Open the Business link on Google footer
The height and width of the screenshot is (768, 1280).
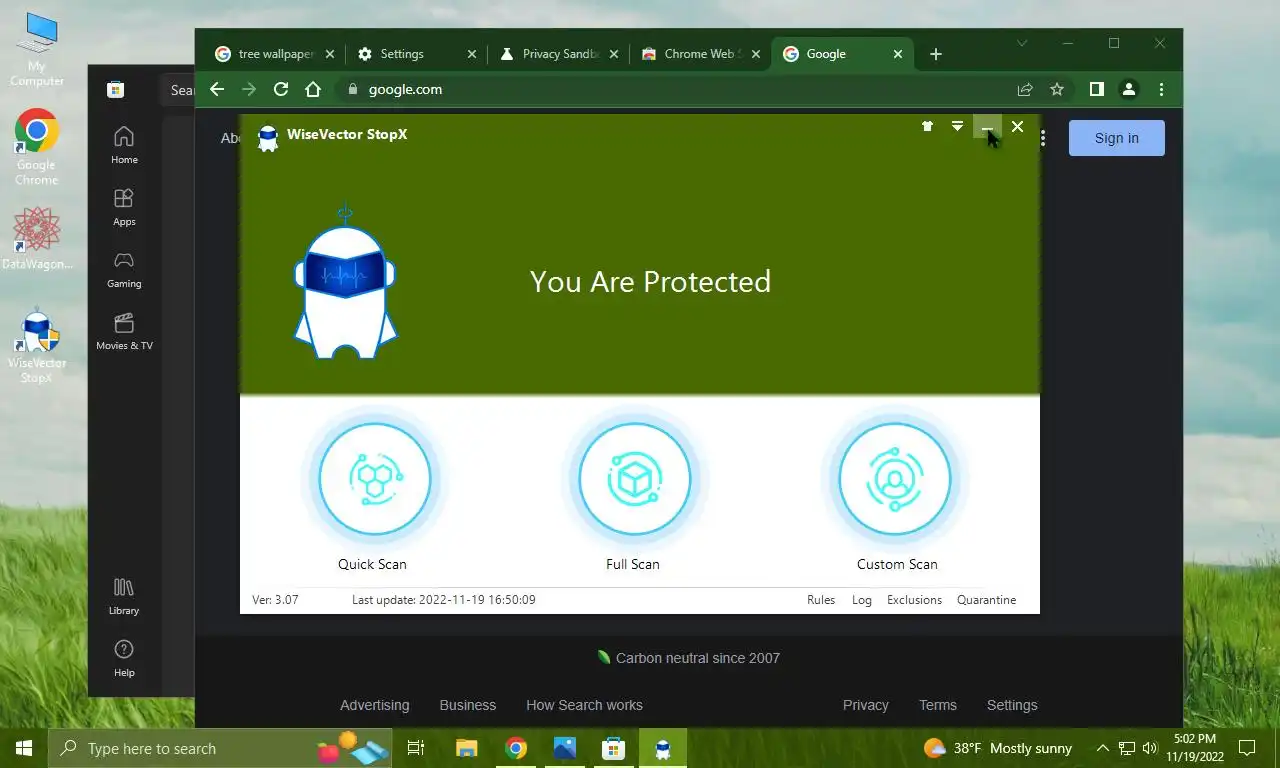(x=468, y=705)
